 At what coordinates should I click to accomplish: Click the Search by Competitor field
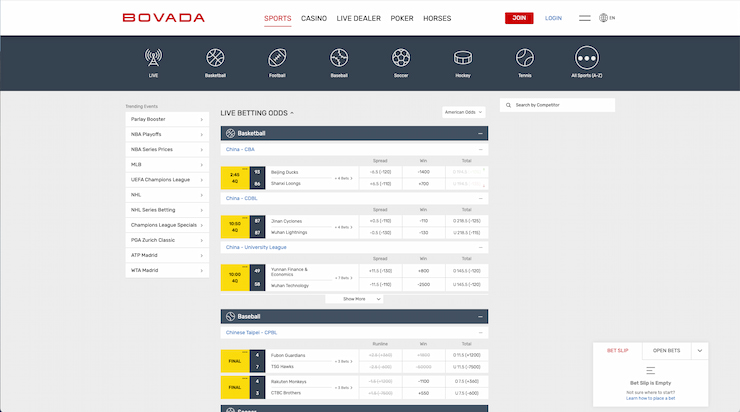click(x=557, y=105)
